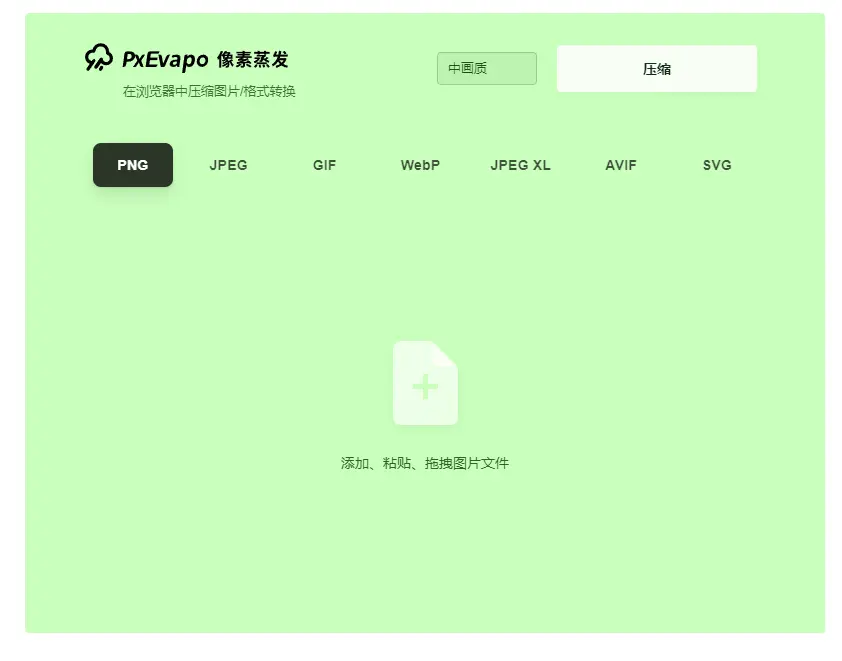The width and height of the screenshot is (842, 661).
Task: Switch to the JPEG format tab
Action: pos(228,165)
